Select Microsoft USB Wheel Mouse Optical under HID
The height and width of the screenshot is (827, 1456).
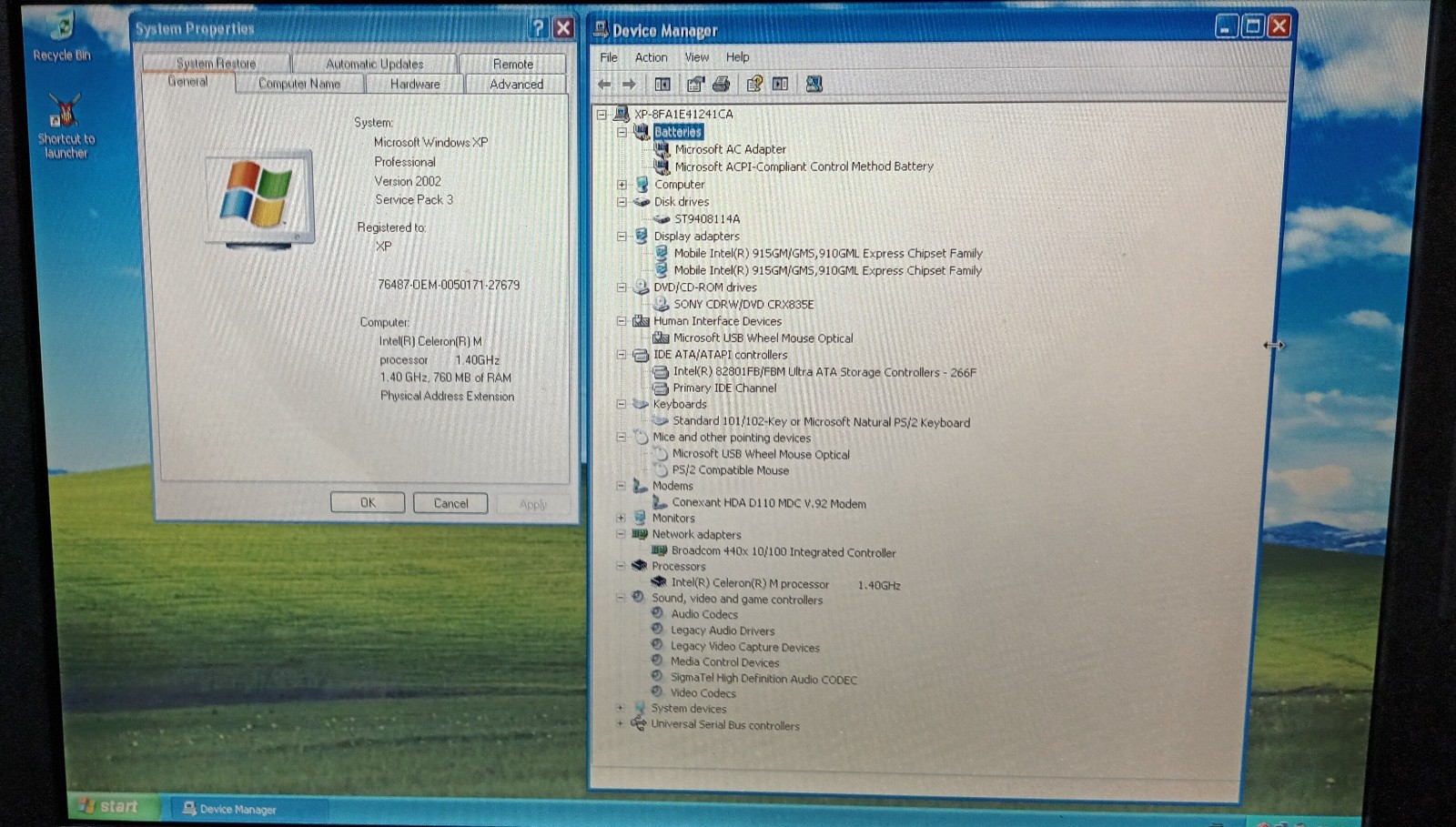pyautogui.click(x=763, y=338)
